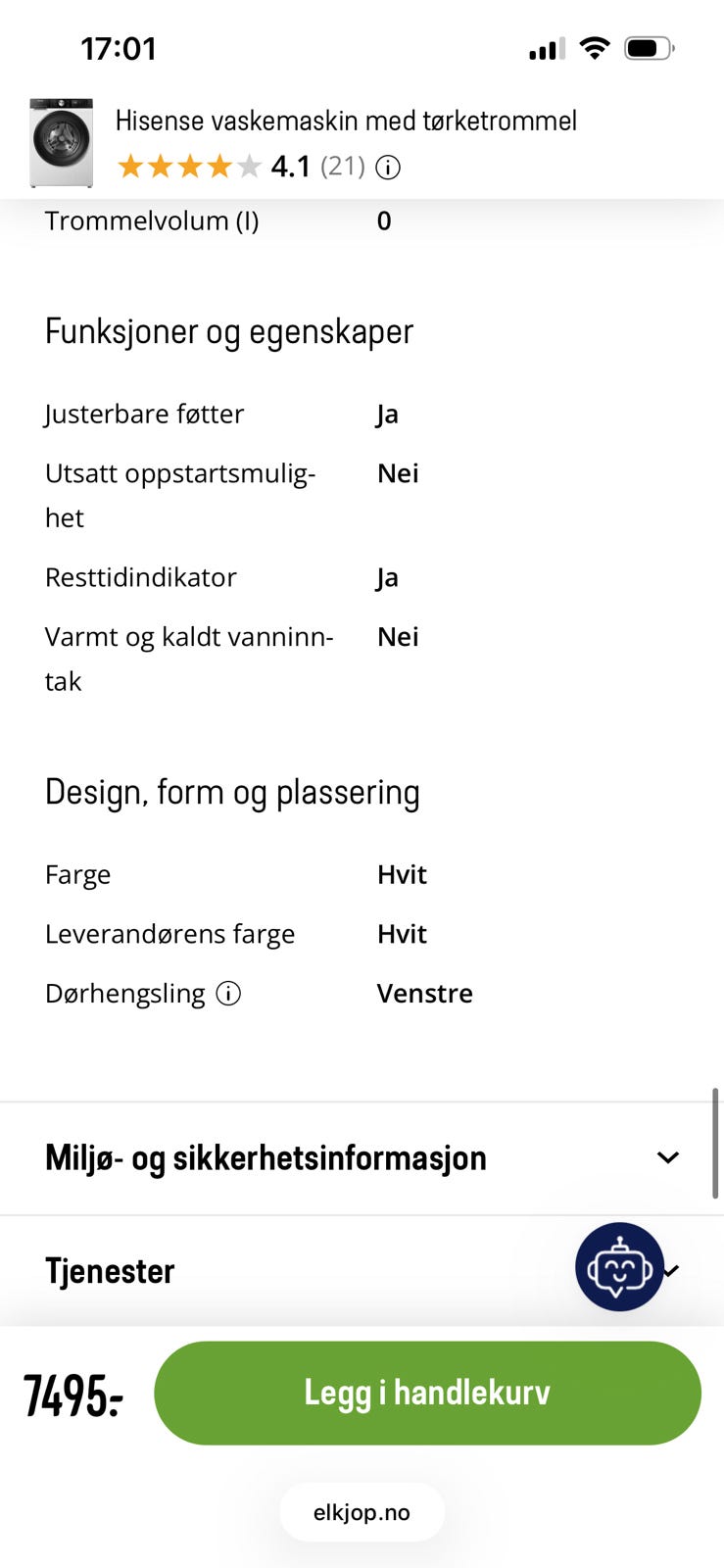Tap the Dørhengsling info icon
The image size is (724, 1568).
pos(228,994)
